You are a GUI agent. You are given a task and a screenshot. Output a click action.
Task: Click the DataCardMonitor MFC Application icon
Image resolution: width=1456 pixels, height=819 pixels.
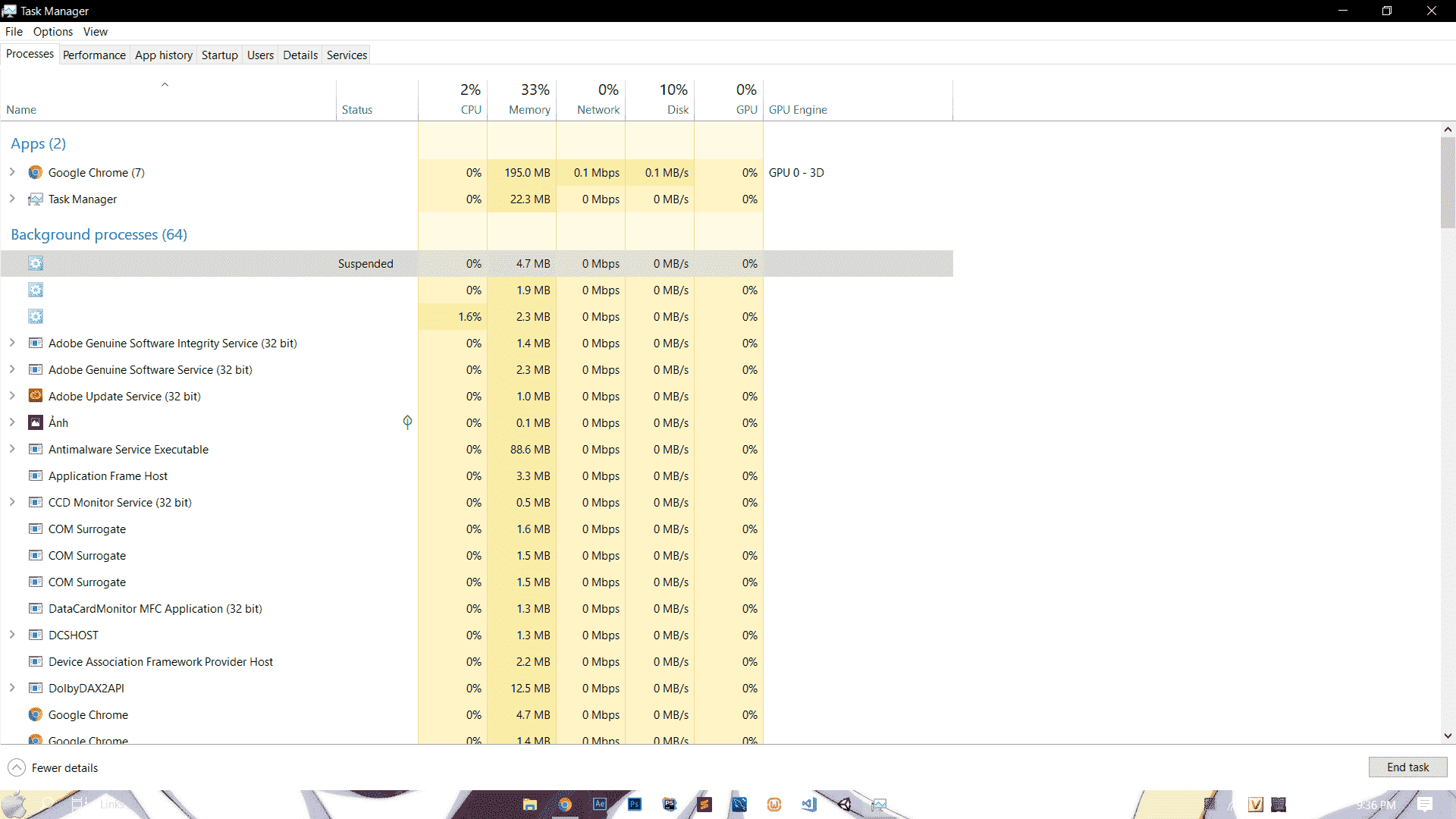pos(36,608)
